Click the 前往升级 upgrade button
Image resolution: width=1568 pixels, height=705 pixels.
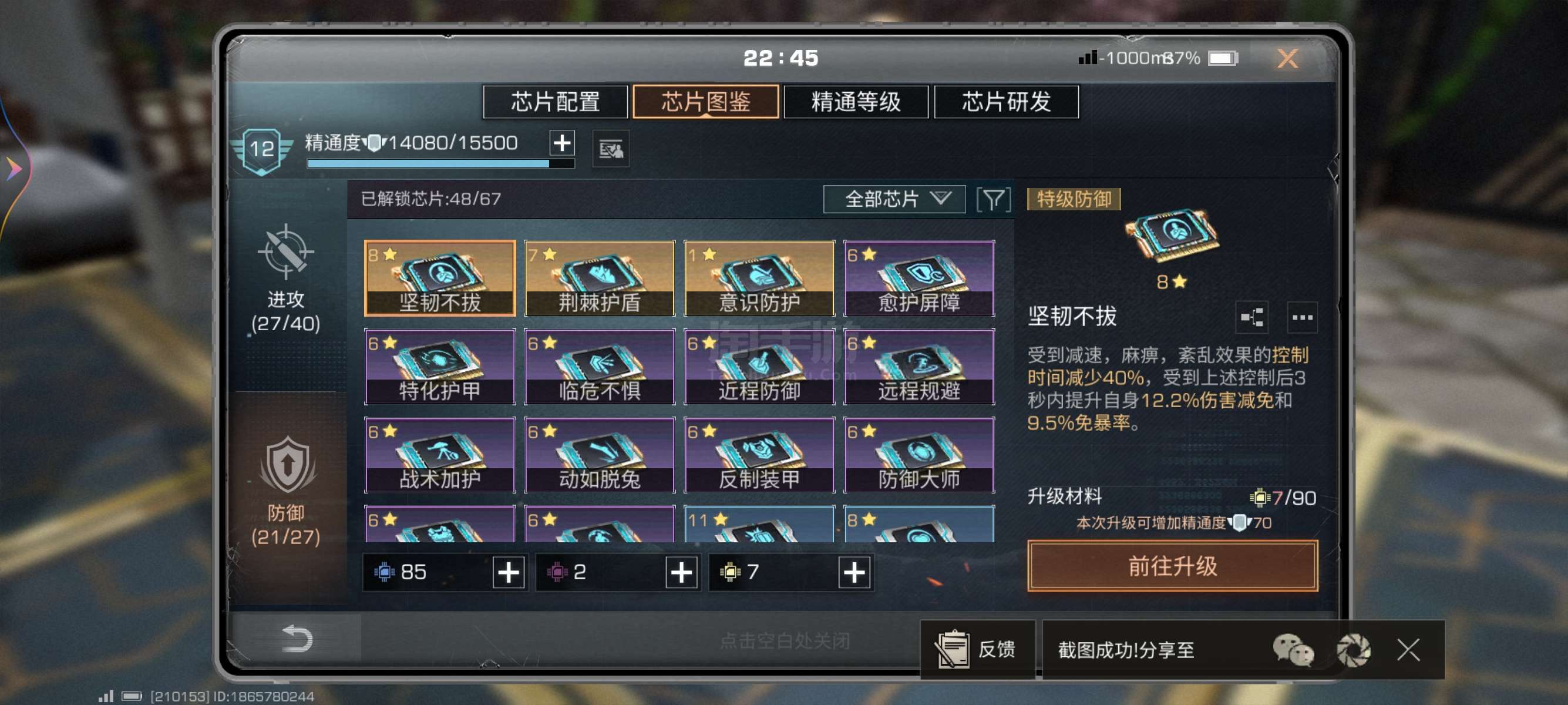click(x=1172, y=566)
